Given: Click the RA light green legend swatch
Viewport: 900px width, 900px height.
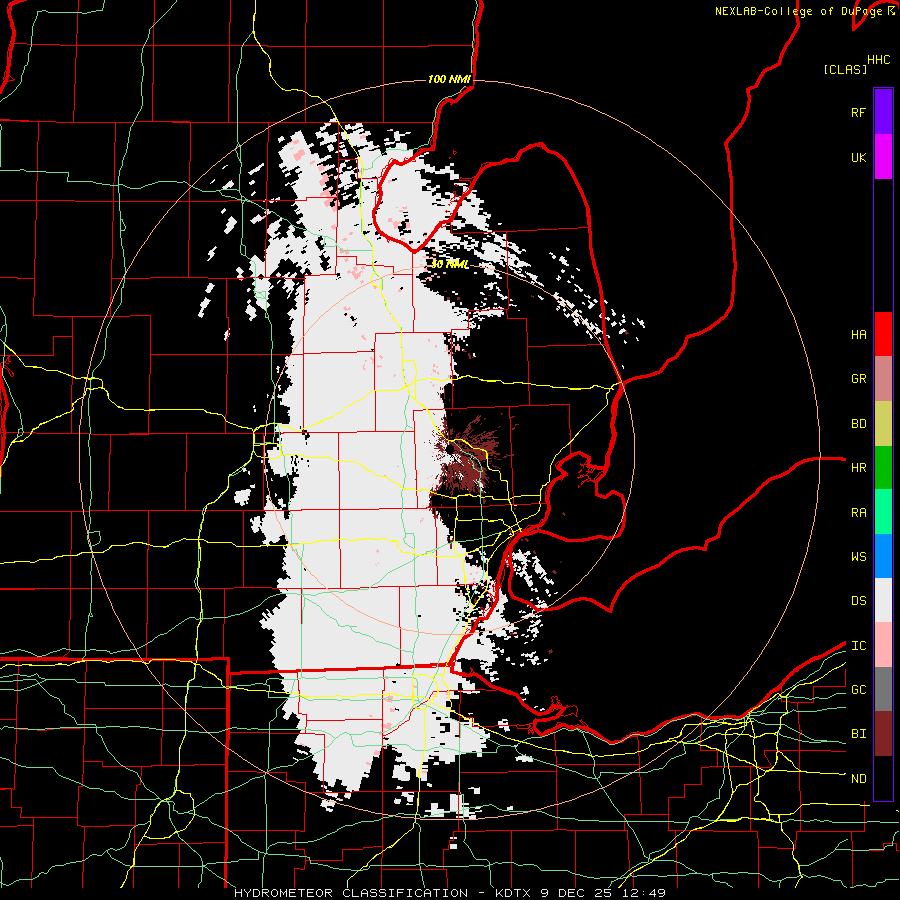Looking at the screenshot, I should tap(883, 512).
